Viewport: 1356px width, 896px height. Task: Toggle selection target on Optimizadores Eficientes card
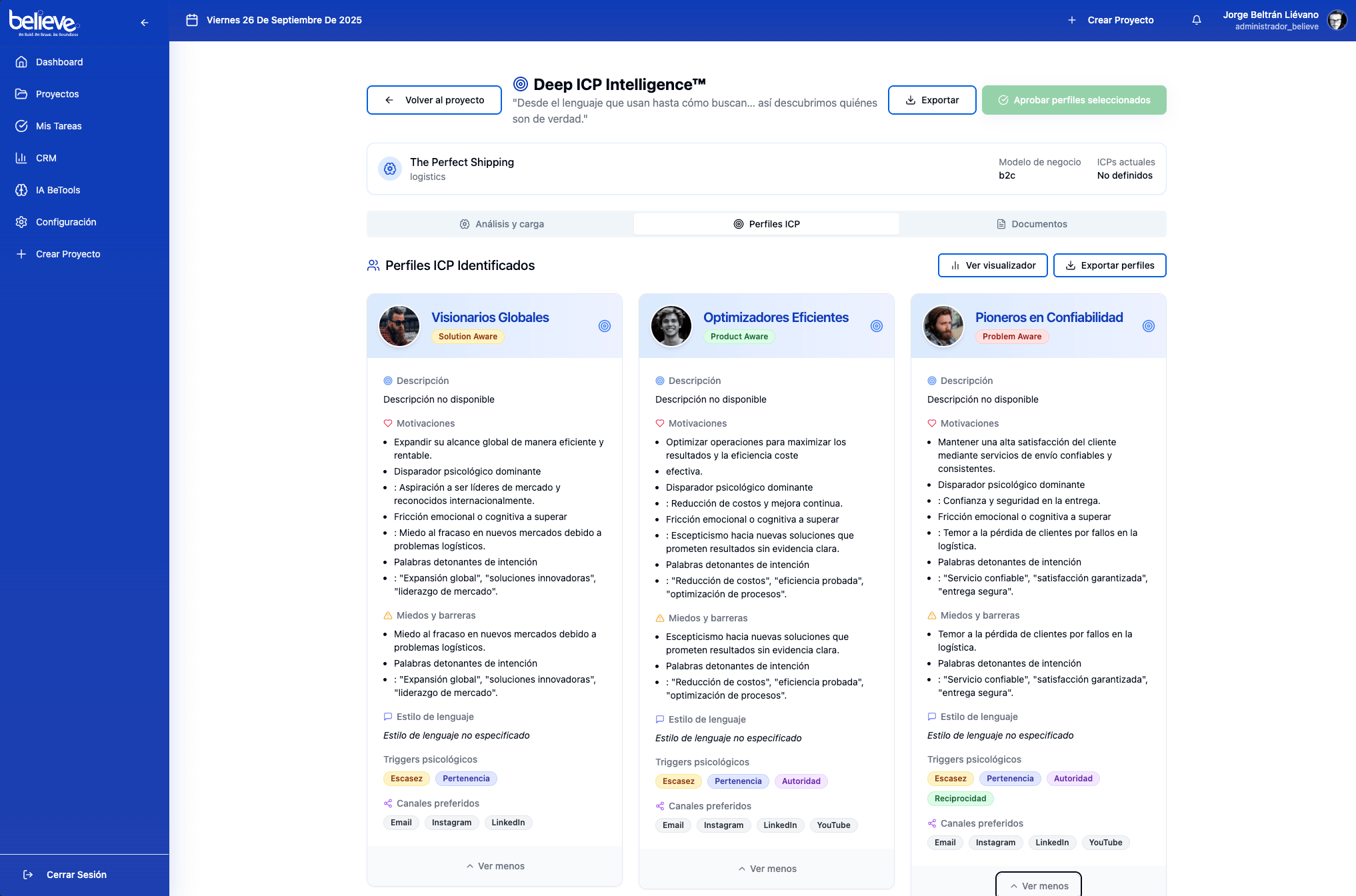pyautogui.click(x=877, y=326)
